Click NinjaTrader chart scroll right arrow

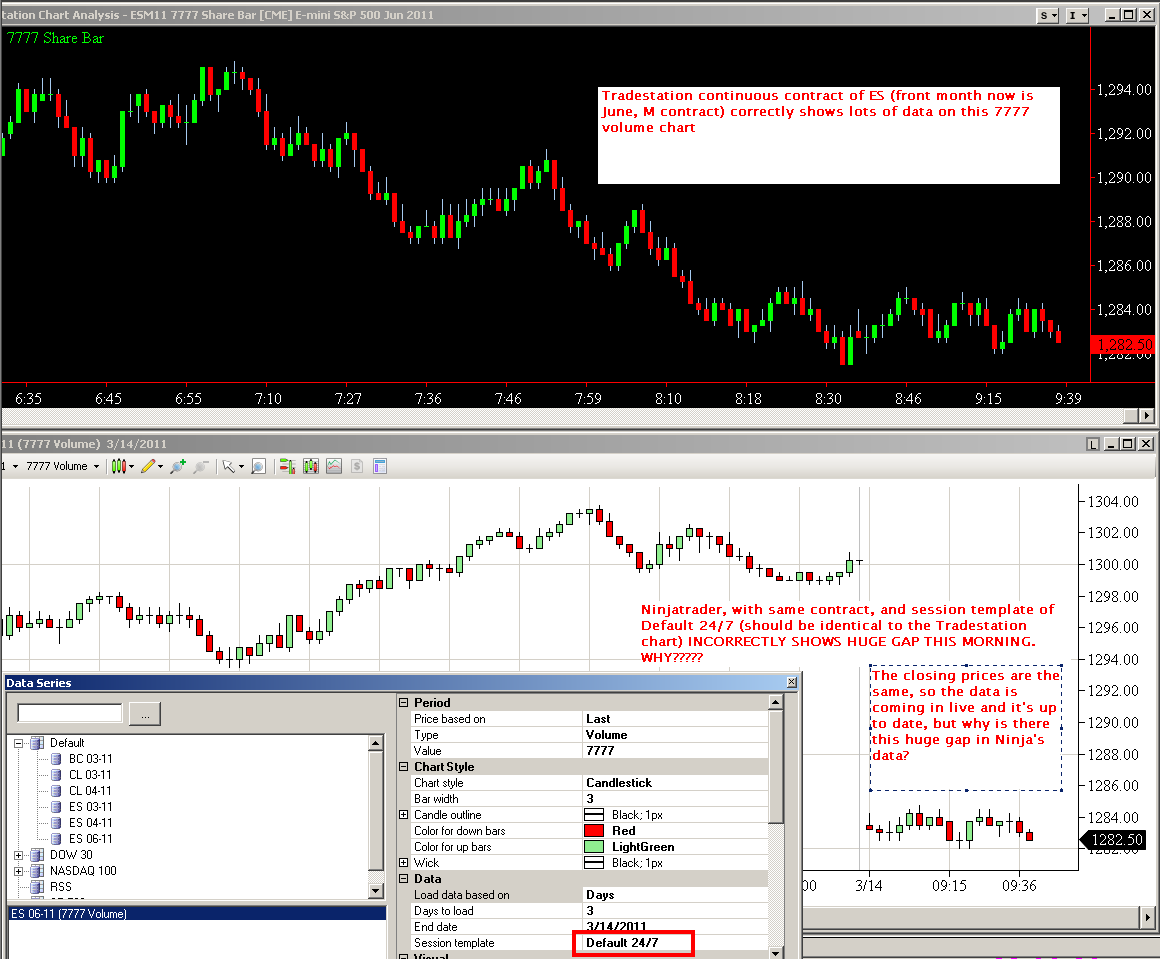coord(1147,918)
